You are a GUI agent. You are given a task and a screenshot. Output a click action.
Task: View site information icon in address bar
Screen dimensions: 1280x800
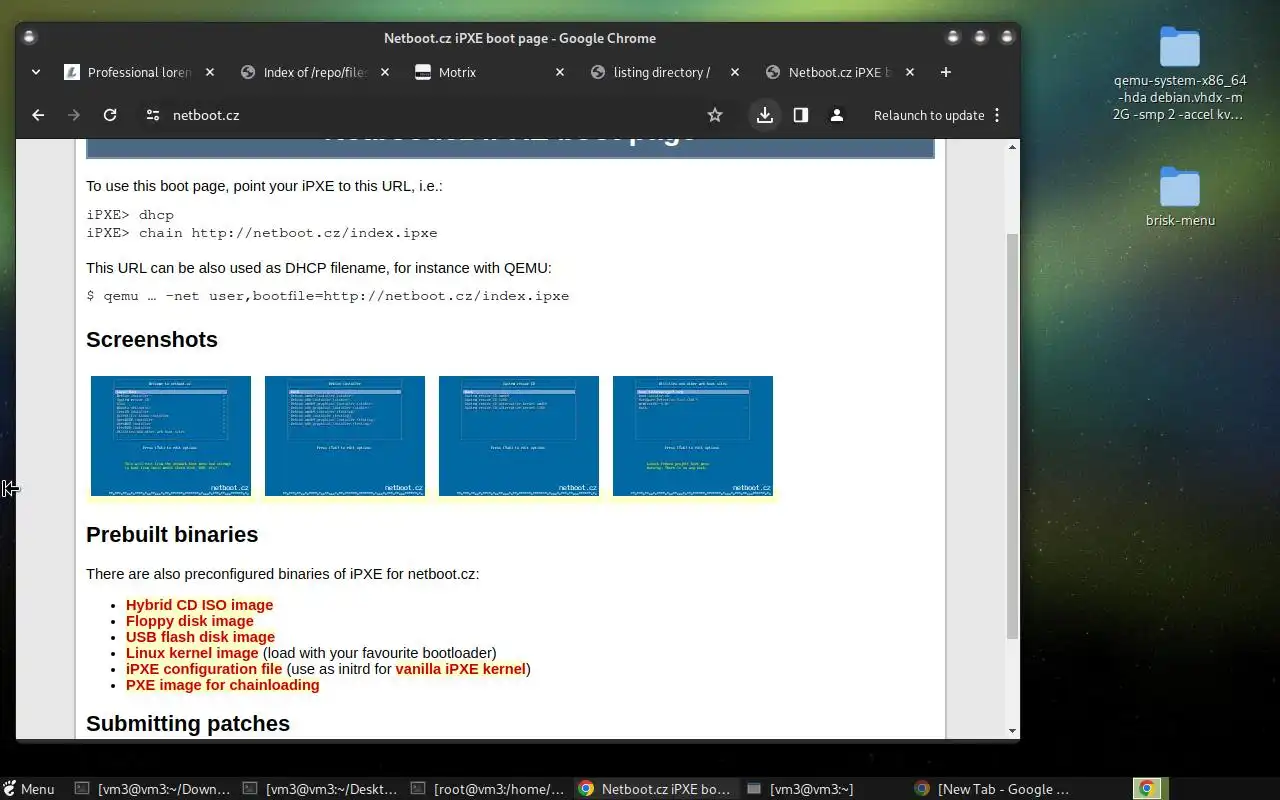(x=152, y=115)
